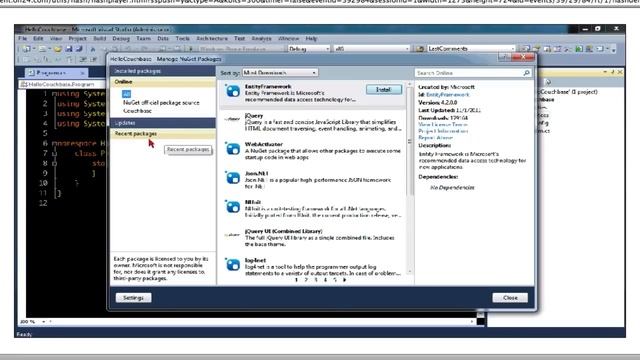Open the Tools menu
Viewport: 640px width, 360px height.
[x=182, y=38]
